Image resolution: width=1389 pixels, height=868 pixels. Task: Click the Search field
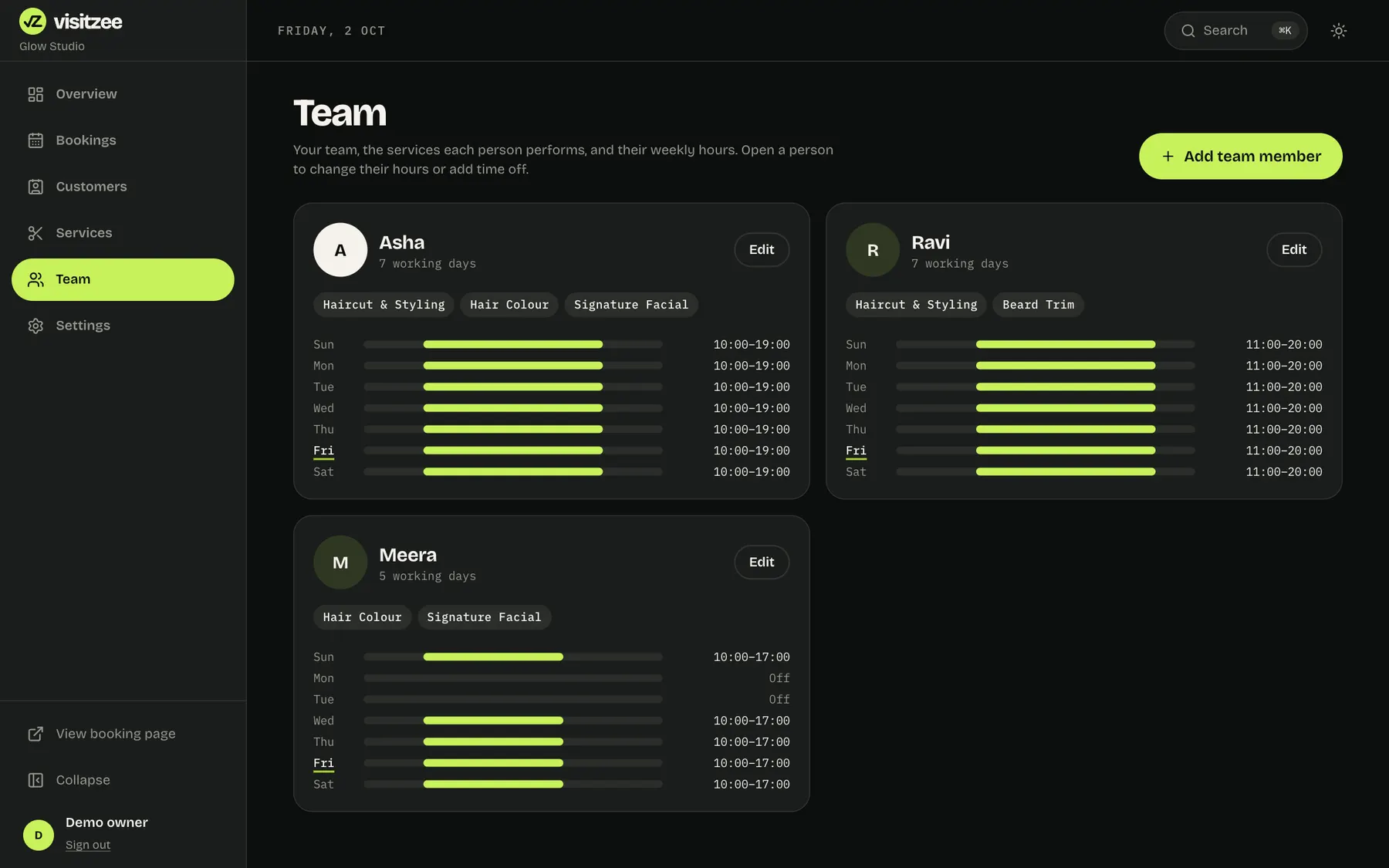[1235, 31]
